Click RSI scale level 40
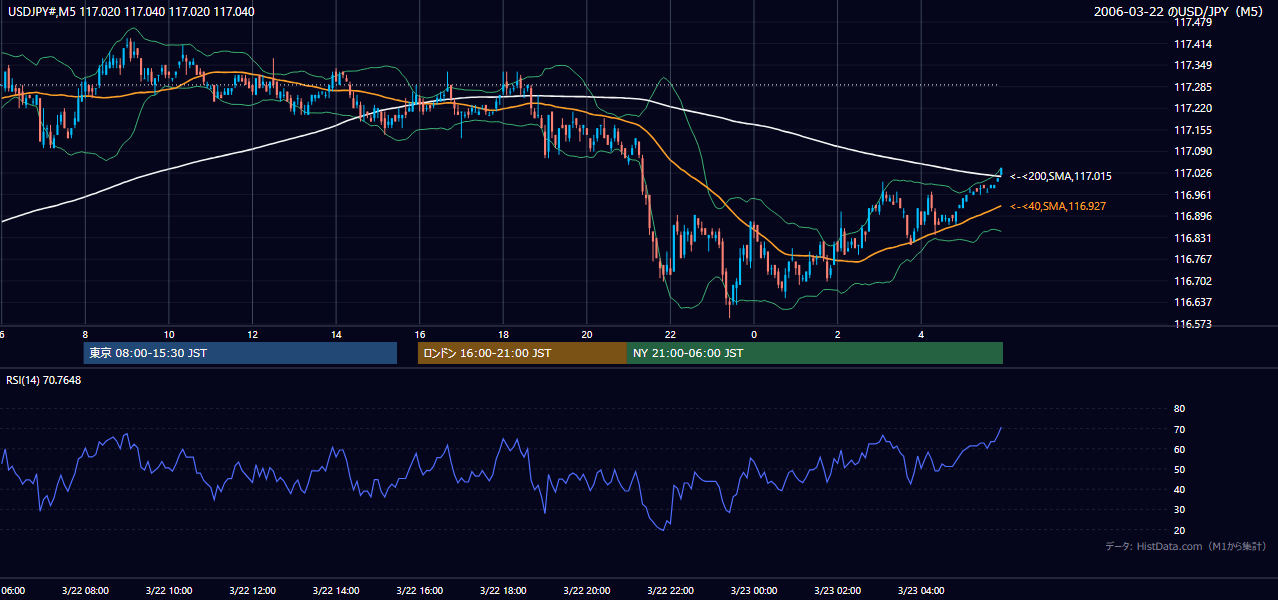The height and width of the screenshot is (600, 1278). 1179,489
